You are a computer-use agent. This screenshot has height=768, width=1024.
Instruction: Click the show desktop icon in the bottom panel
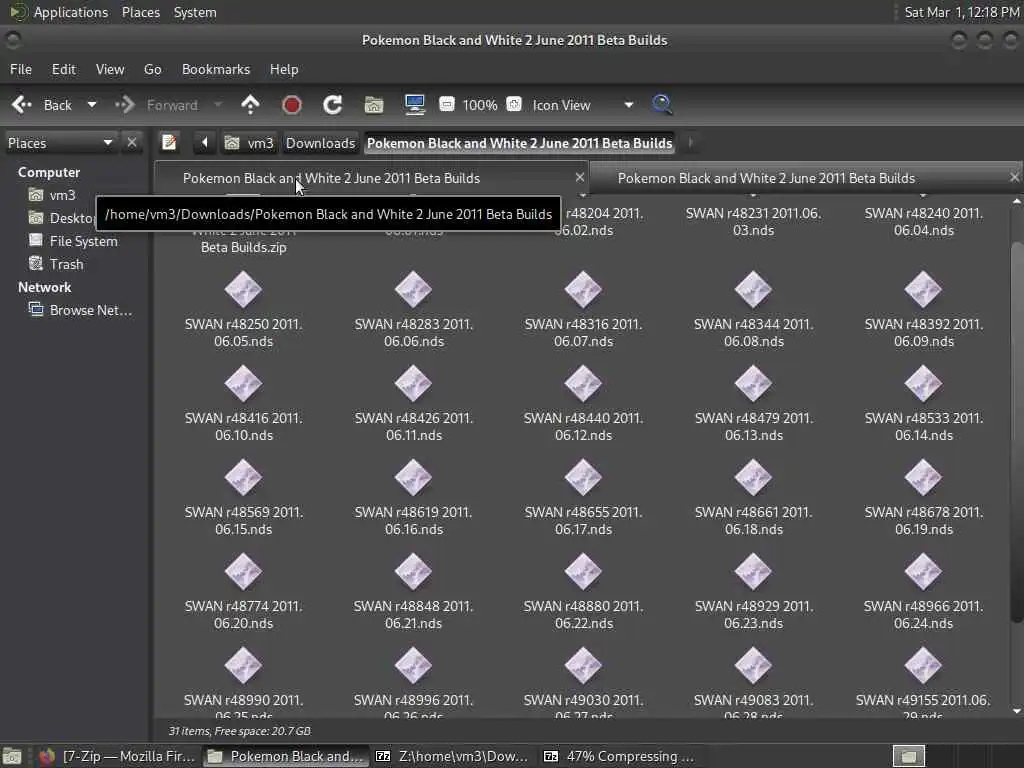12,756
